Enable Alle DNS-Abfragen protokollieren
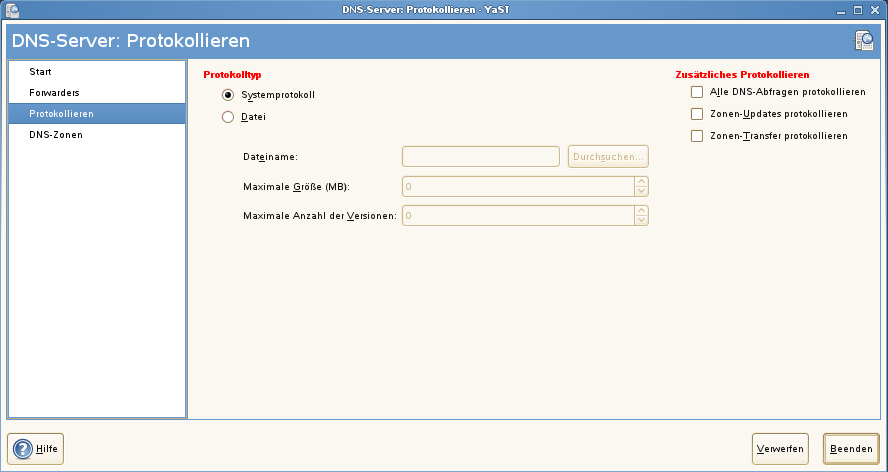 pyautogui.click(x=697, y=92)
